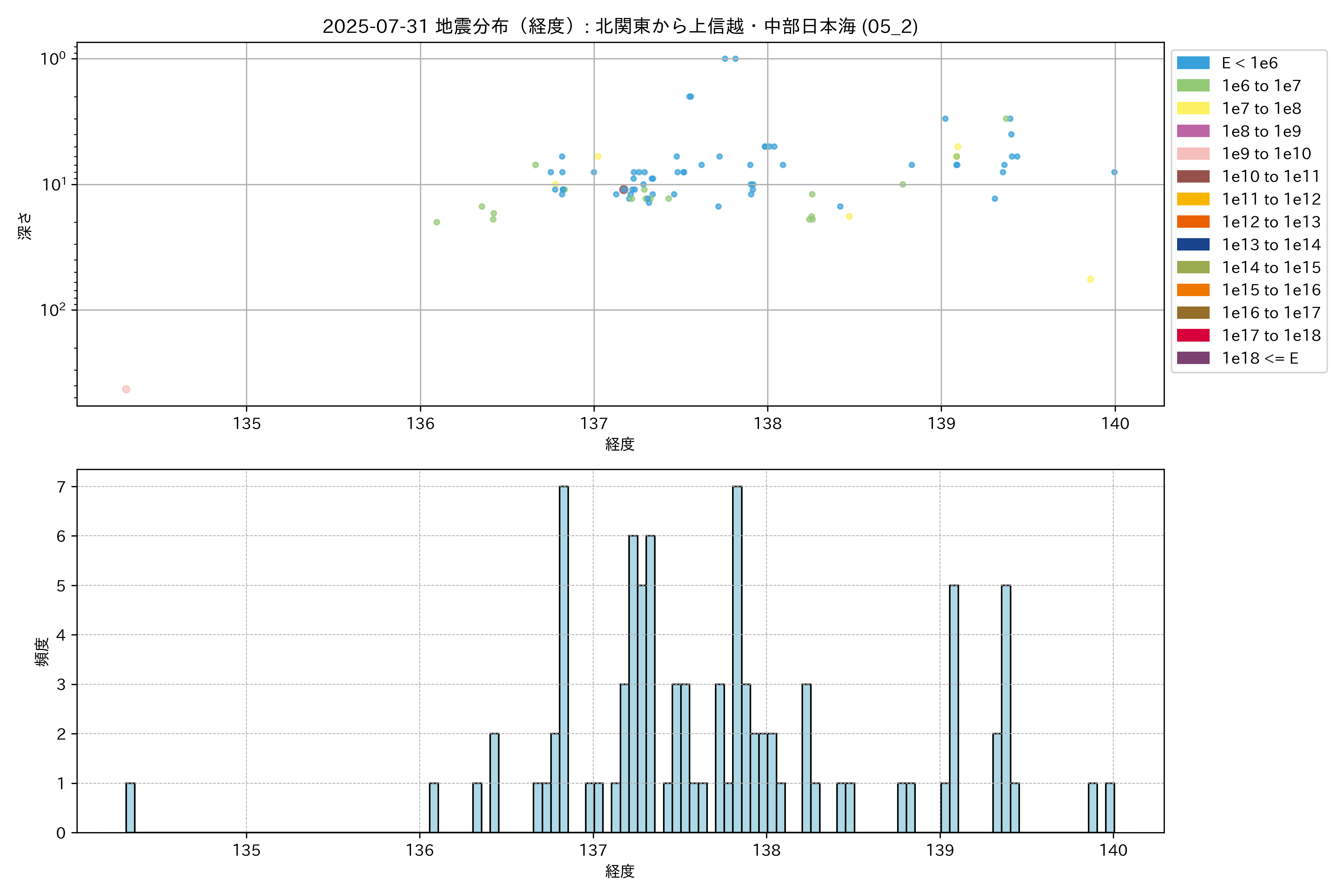Click the blue E < 1e6 legend swatch

click(1192, 63)
